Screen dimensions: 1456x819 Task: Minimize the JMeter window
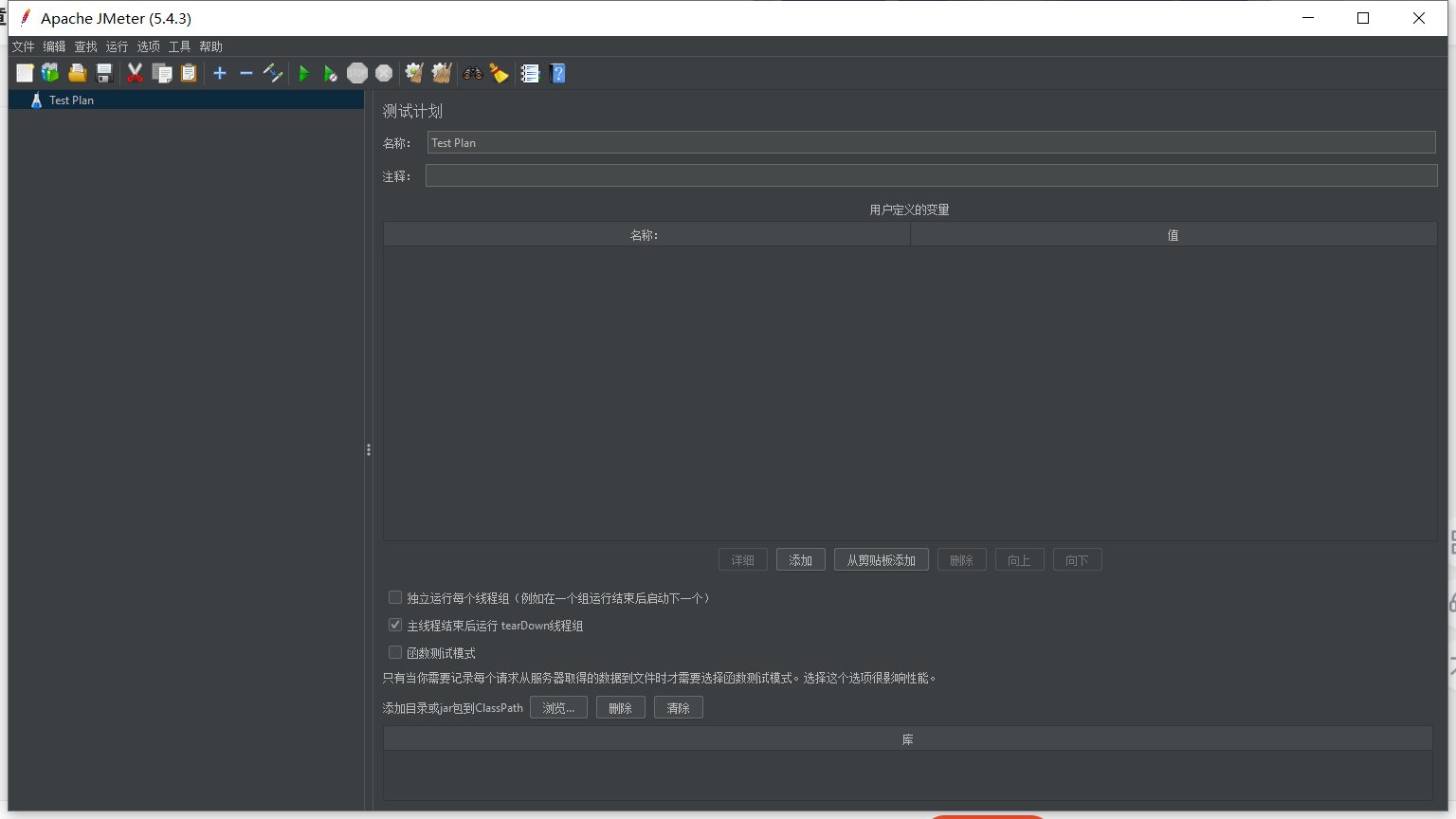[x=1308, y=18]
